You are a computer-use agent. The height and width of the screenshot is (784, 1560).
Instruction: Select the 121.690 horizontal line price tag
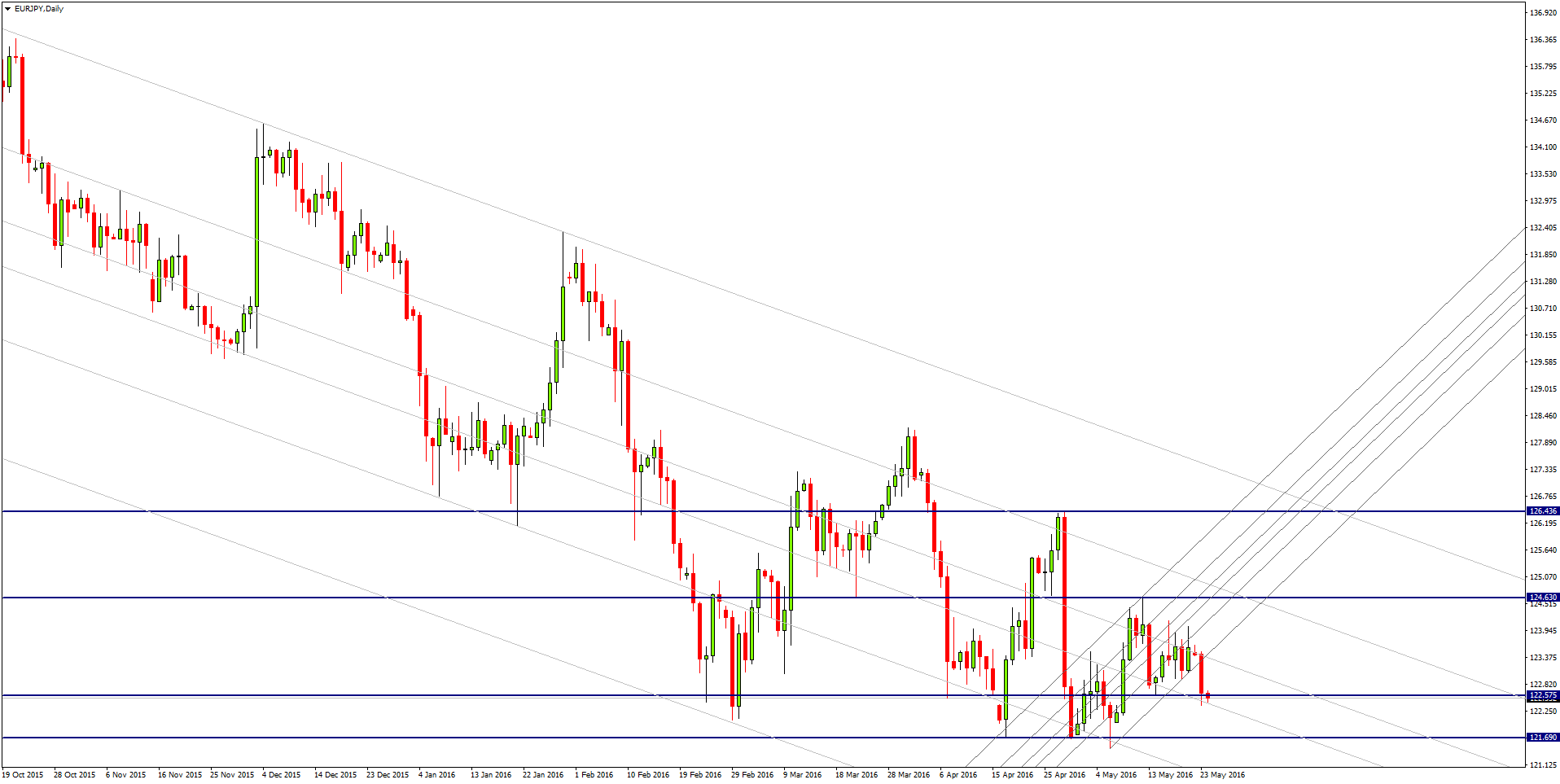[x=1543, y=738]
